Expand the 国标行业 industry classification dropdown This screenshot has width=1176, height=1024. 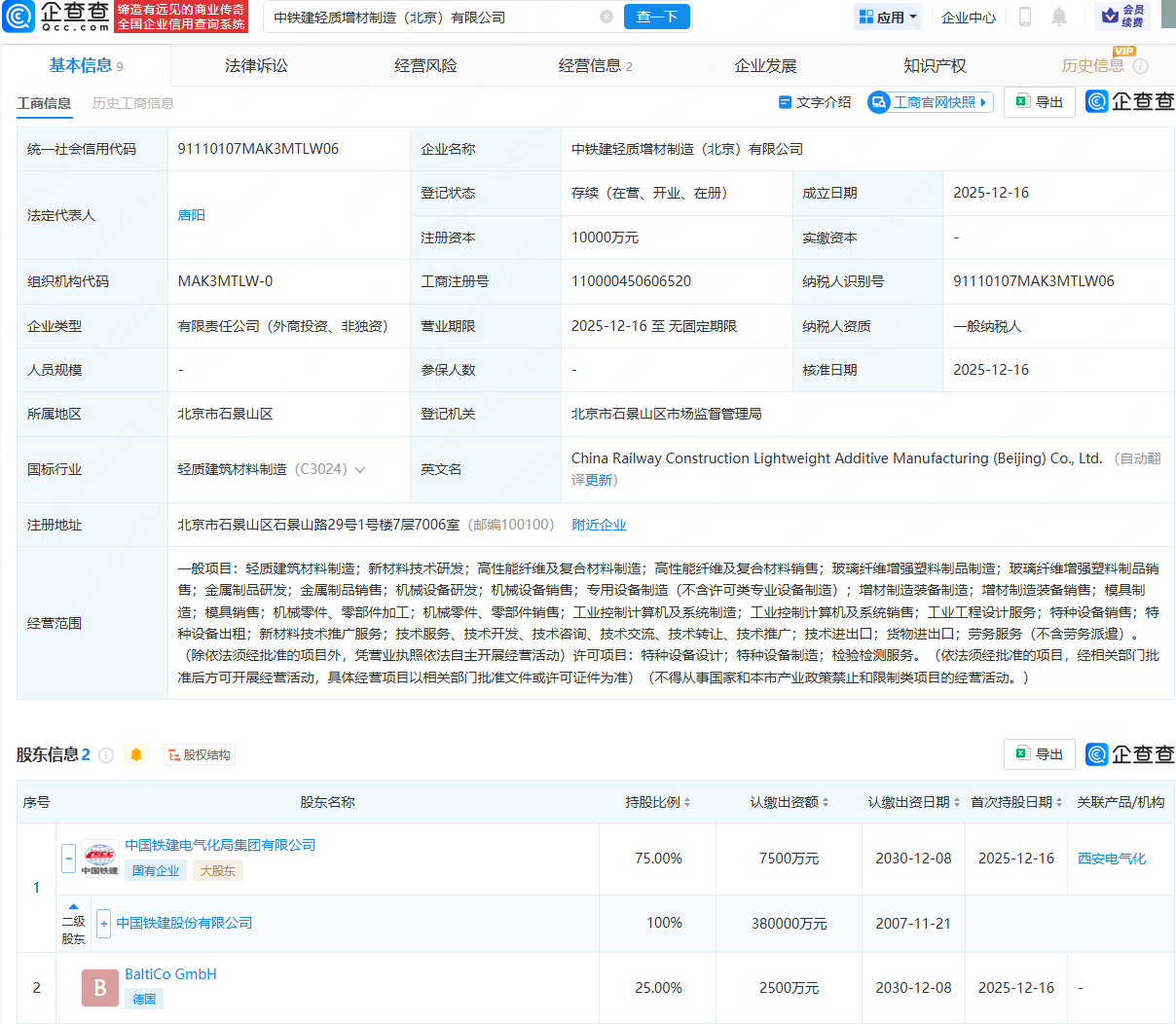360,470
